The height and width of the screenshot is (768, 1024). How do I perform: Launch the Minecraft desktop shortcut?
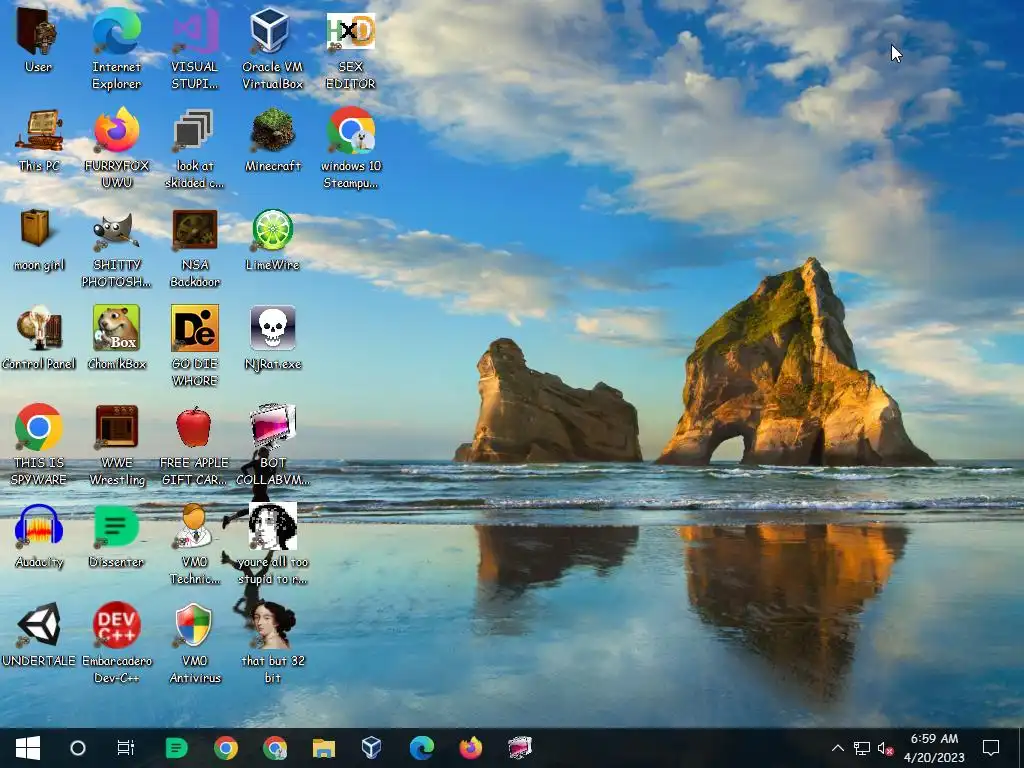pyautogui.click(x=272, y=140)
